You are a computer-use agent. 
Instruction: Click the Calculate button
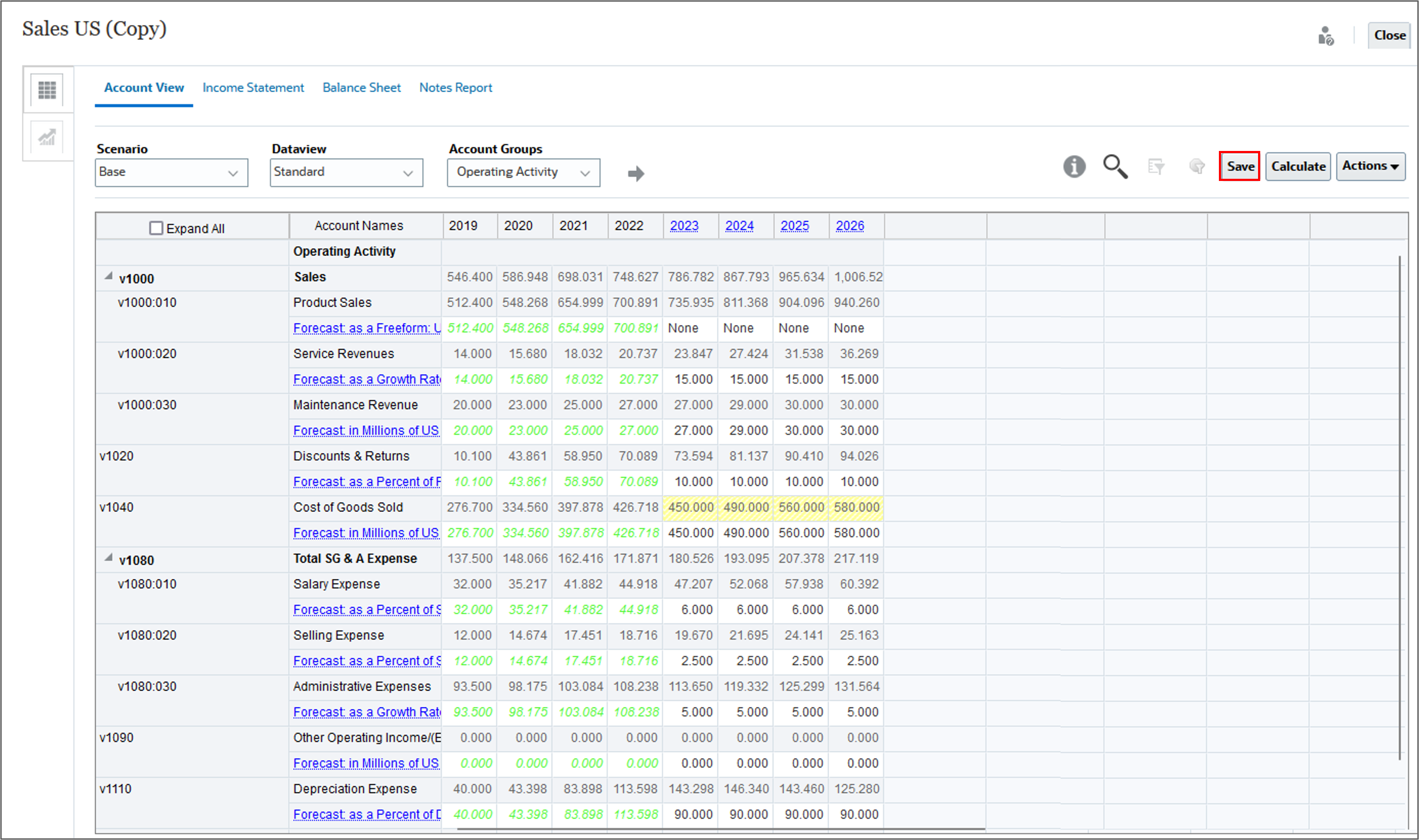point(1298,167)
